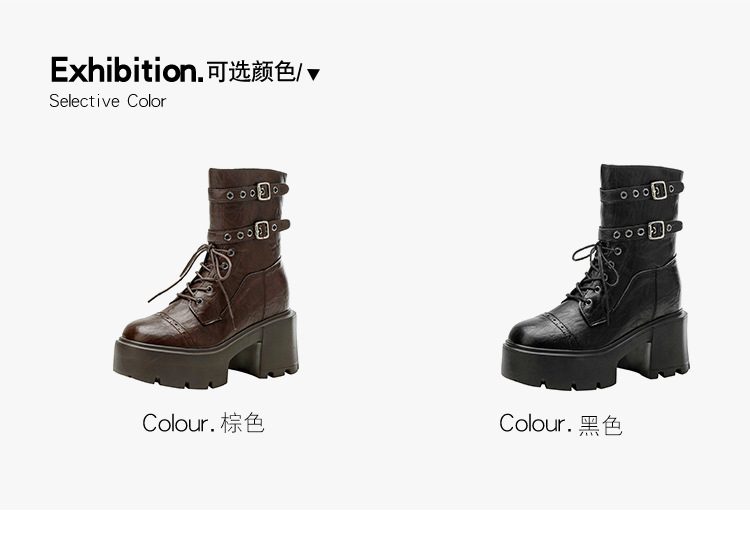Click the 'Exhibition.' heading text
This screenshot has width=750, height=533.
tap(127, 70)
